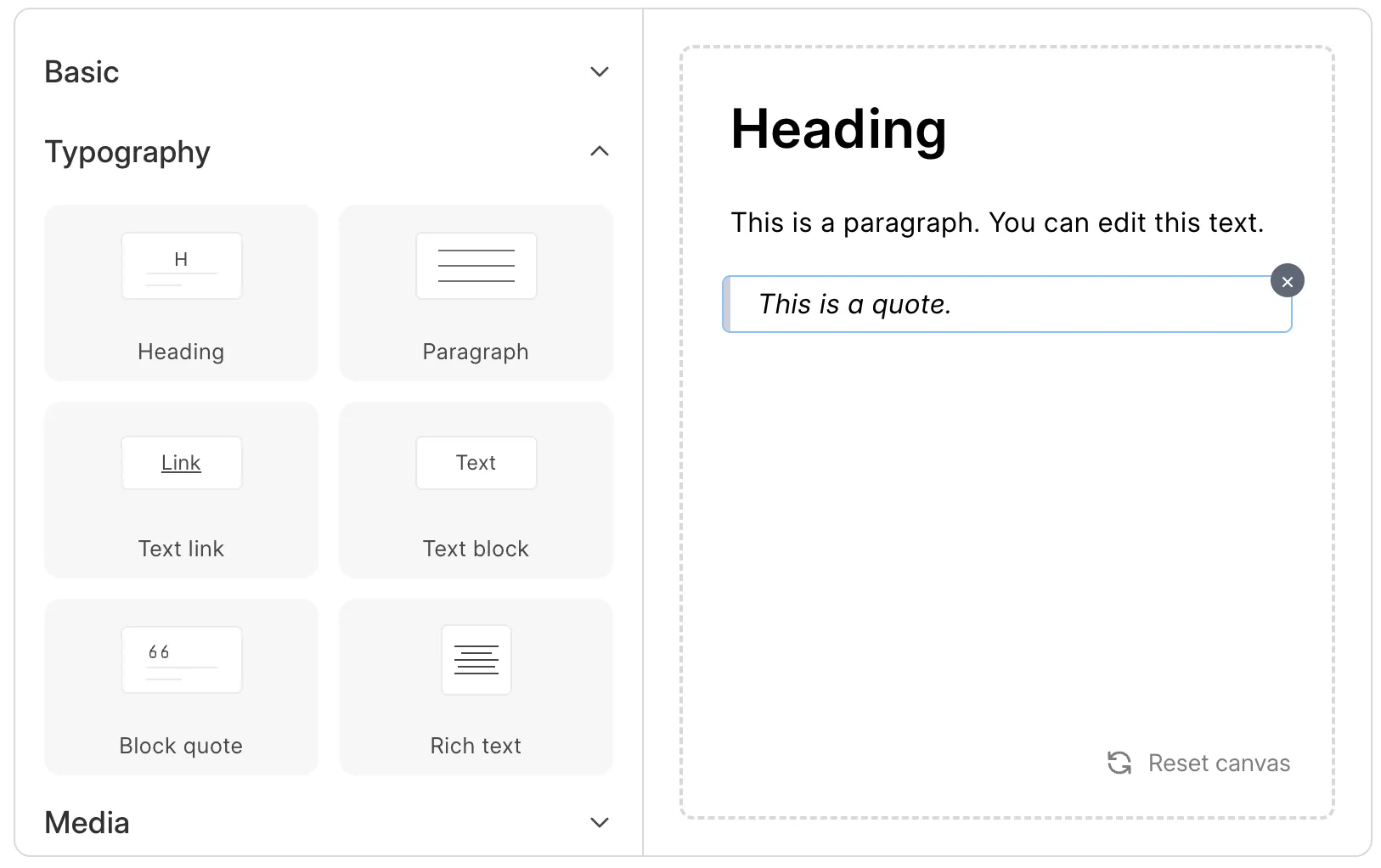Select the Rich text lines icon
The width and height of the screenshot is (1381, 868).
476,660
